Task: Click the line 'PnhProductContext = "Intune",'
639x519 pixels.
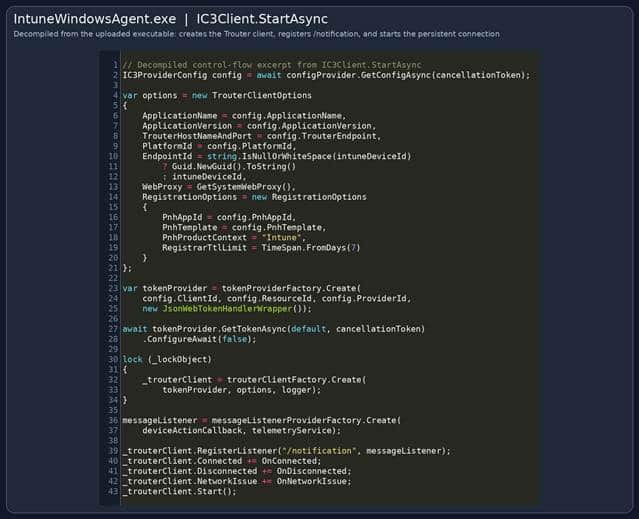Action: pos(234,238)
